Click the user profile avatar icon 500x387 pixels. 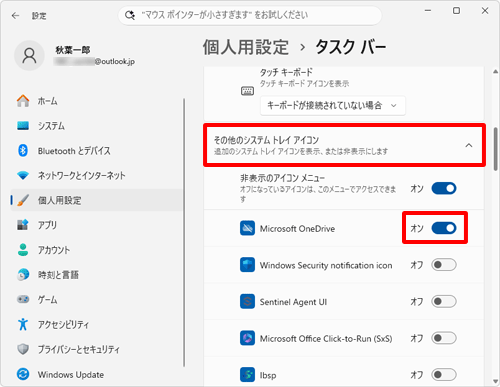pyautogui.click(x=29, y=56)
